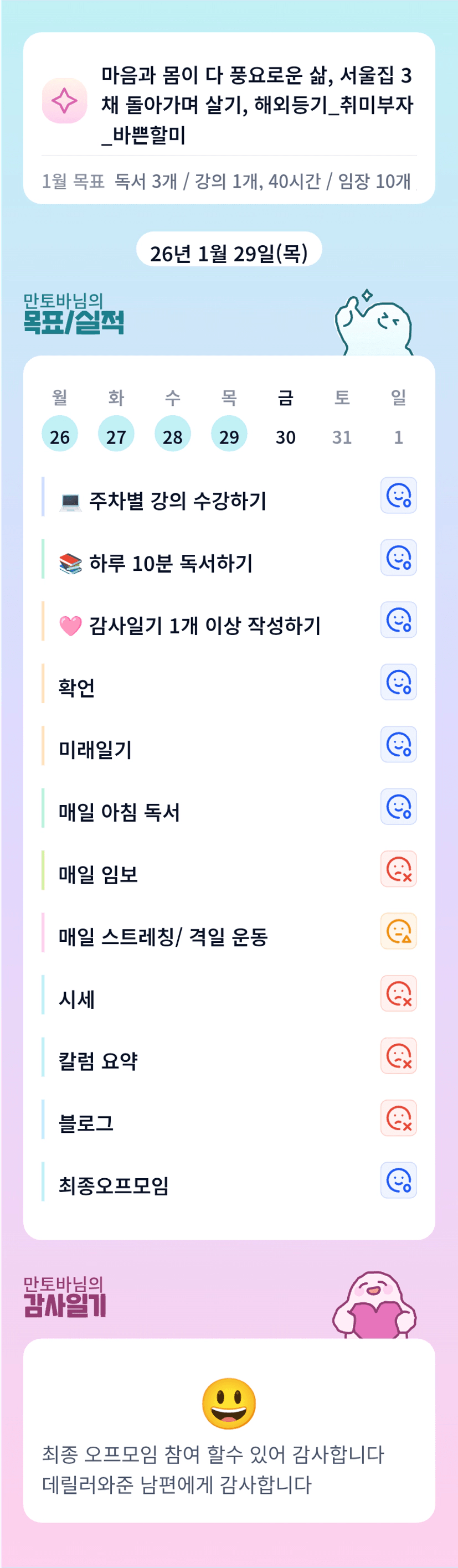Select Friday the 30th in the week row
The image size is (458, 1568).
286,436
